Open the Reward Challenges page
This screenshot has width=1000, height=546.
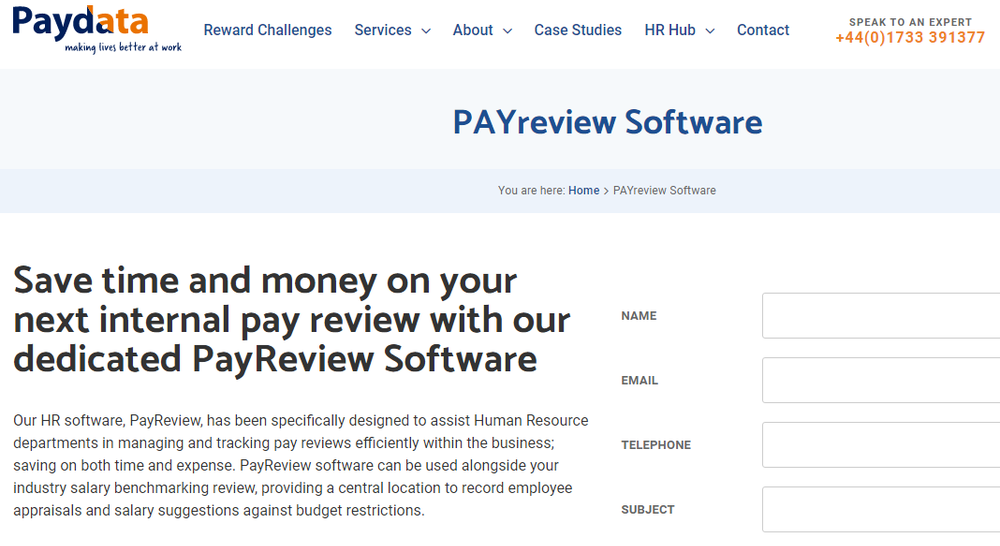[268, 30]
